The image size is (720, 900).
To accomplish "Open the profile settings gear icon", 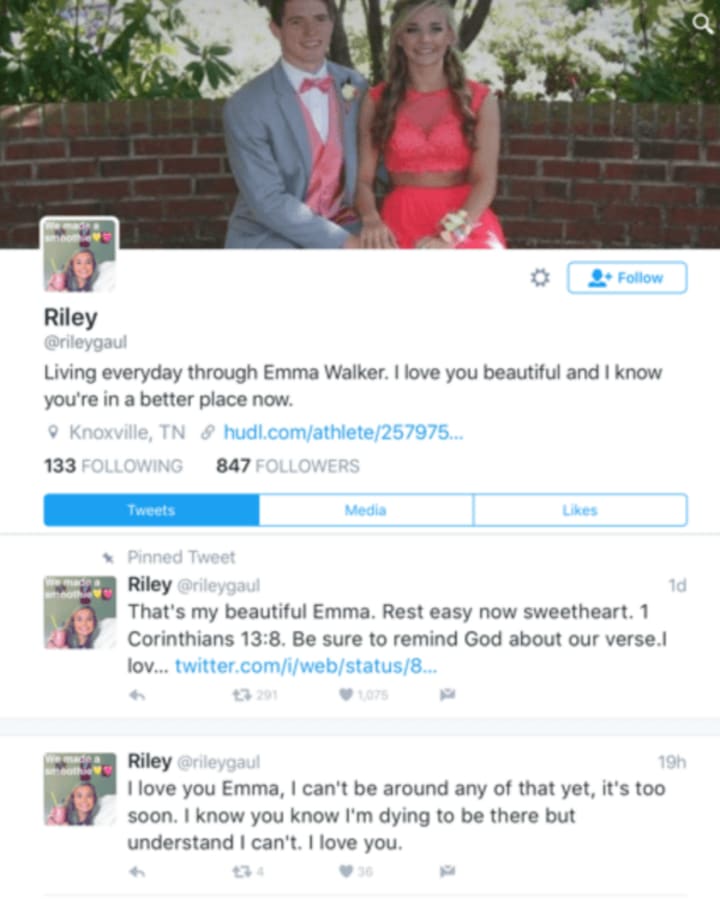I will click(x=540, y=278).
